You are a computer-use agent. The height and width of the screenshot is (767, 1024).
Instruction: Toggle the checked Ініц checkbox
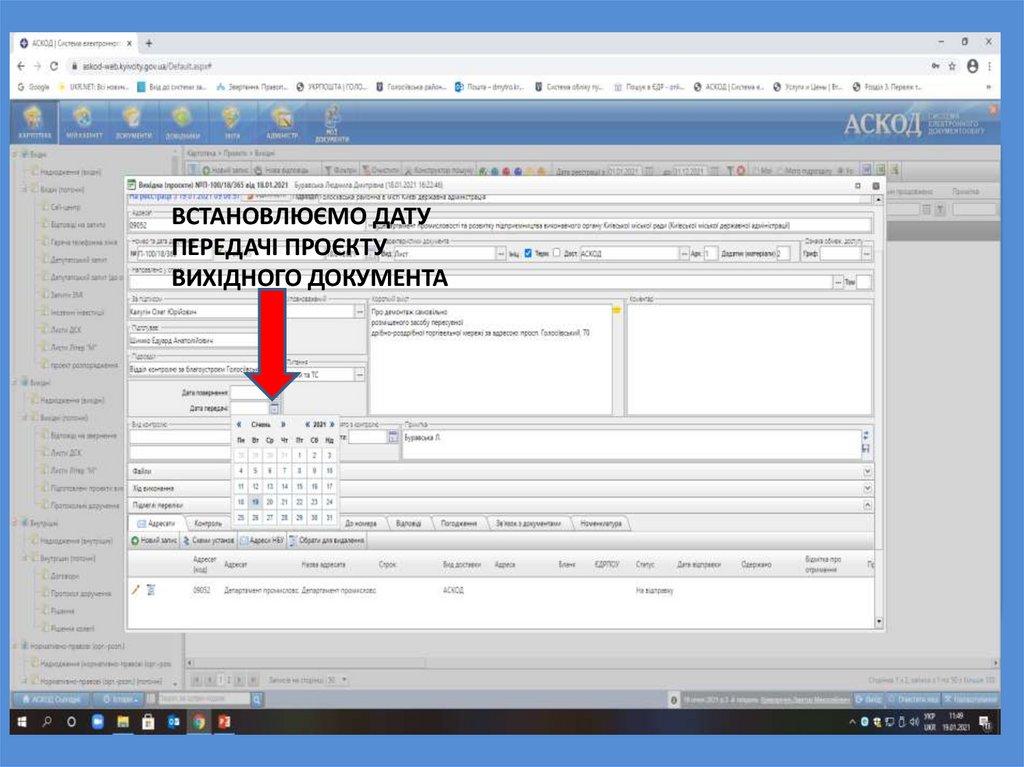coord(528,253)
